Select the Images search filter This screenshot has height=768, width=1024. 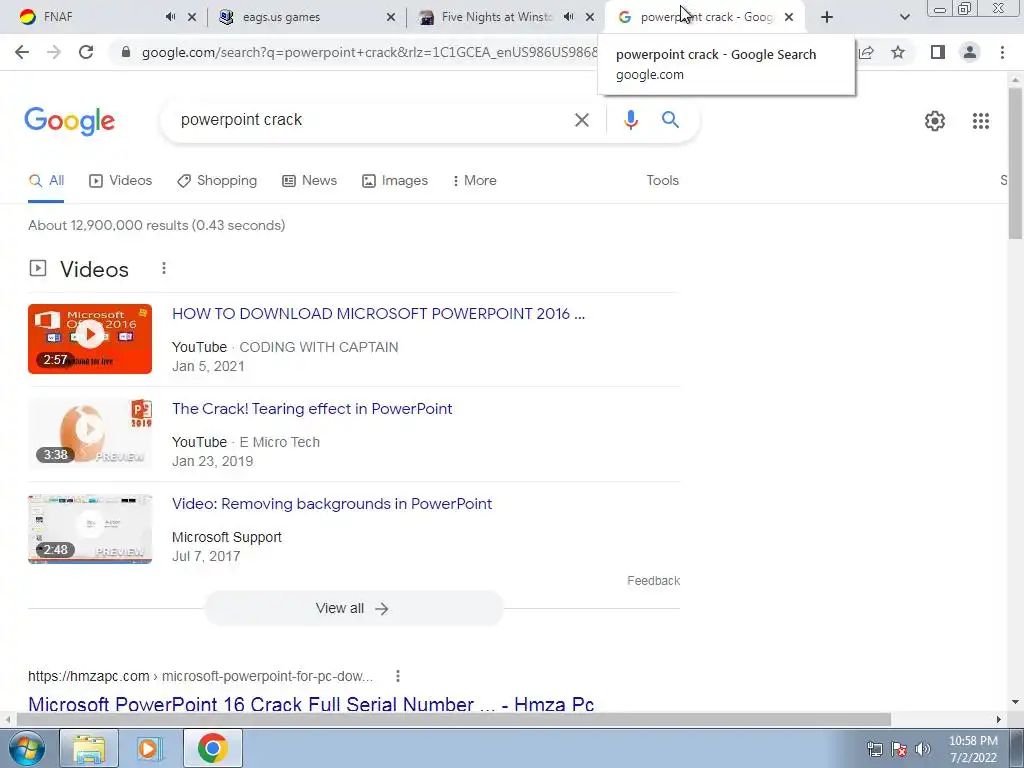point(395,181)
